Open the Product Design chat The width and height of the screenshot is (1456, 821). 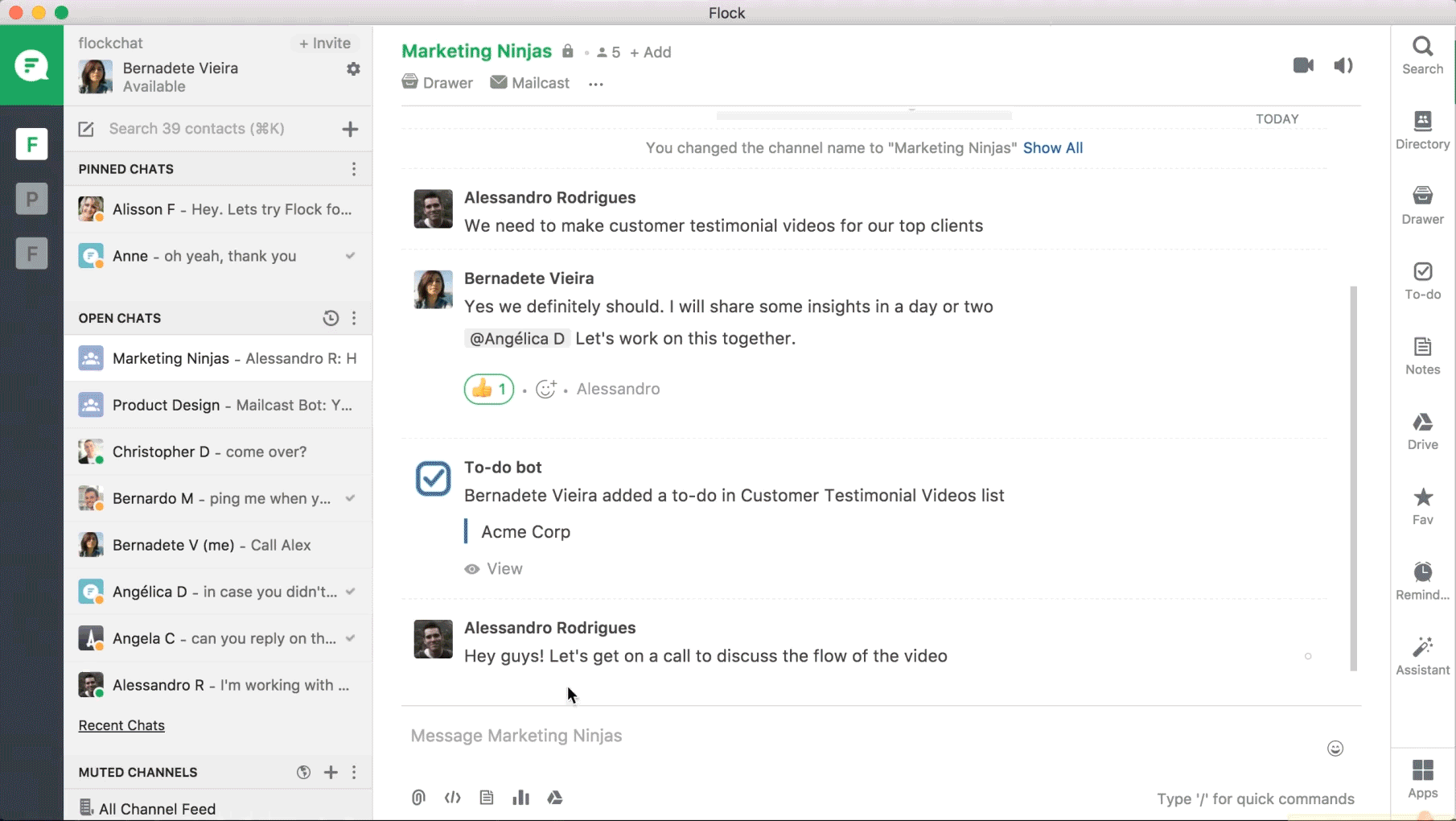pyautogui.click(x=218, y=405)
